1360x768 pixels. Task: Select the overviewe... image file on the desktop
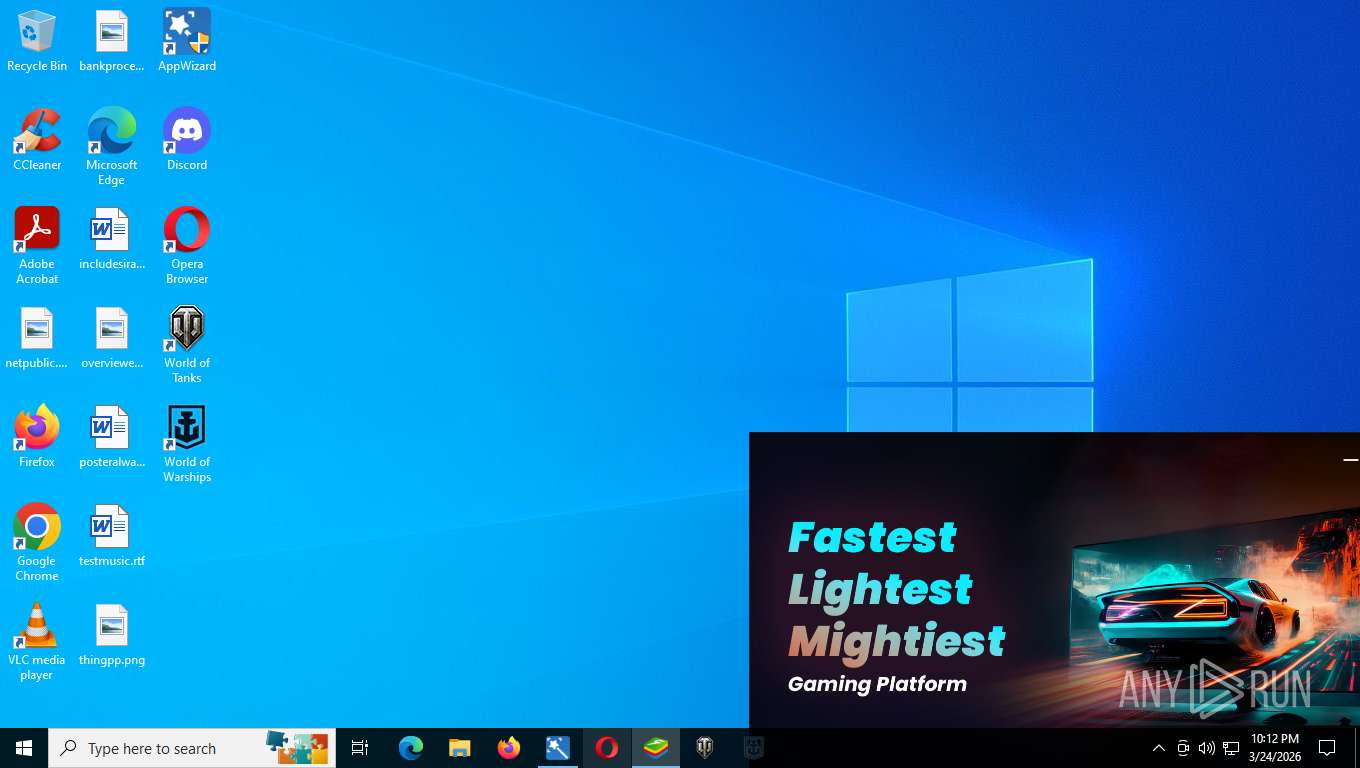coord(112,338)
